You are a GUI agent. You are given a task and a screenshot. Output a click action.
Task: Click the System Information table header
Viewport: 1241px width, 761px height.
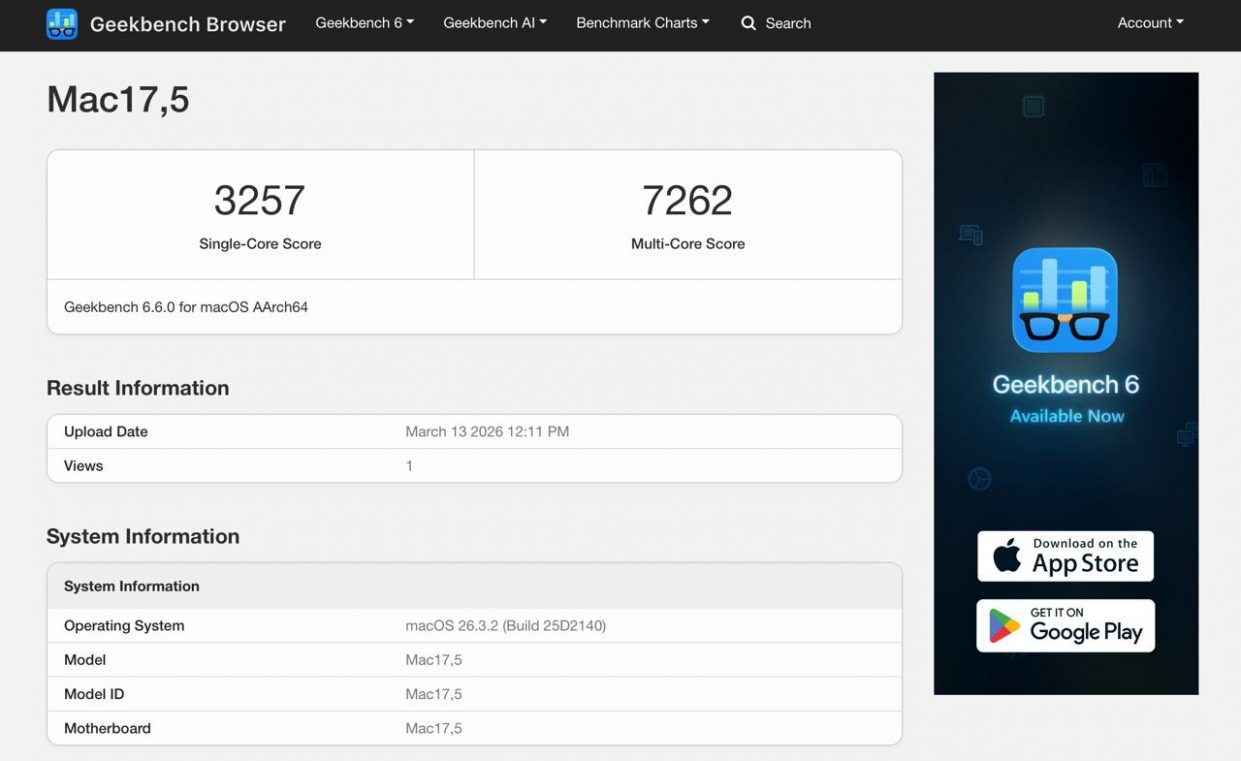point(132,586)
